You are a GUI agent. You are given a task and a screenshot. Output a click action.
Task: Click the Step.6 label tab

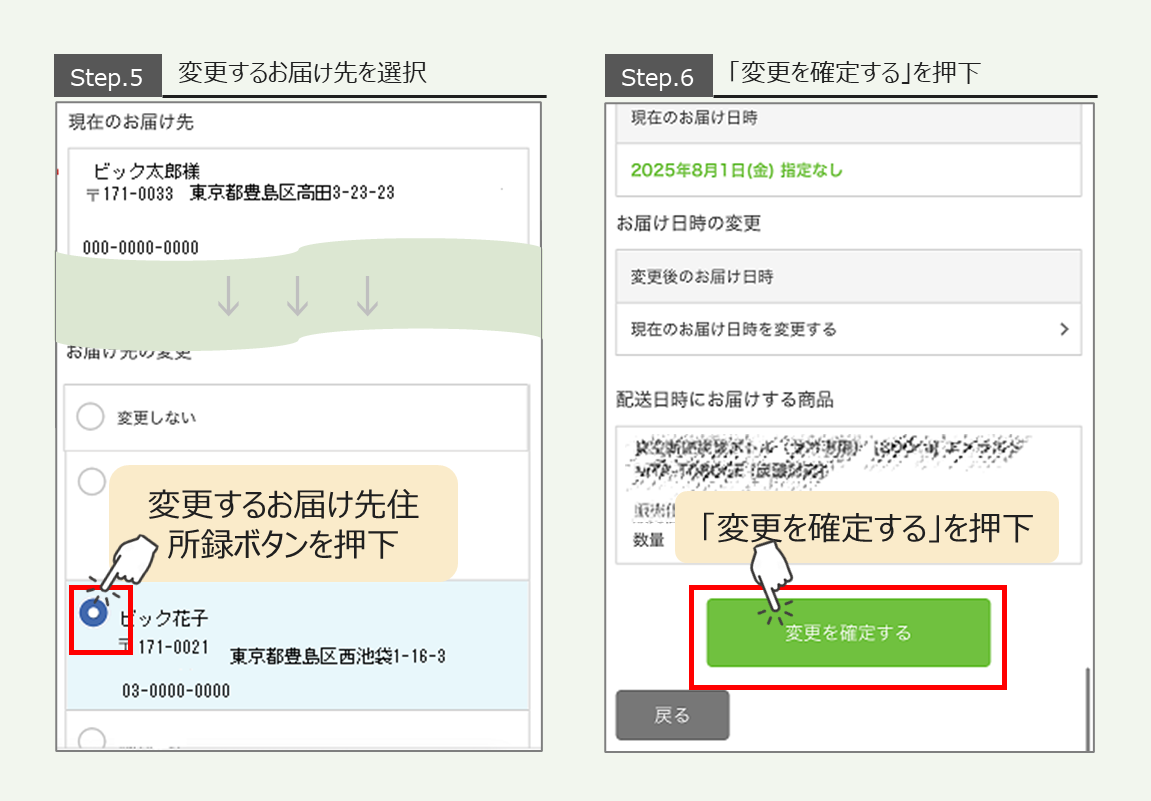coord(658,77)
